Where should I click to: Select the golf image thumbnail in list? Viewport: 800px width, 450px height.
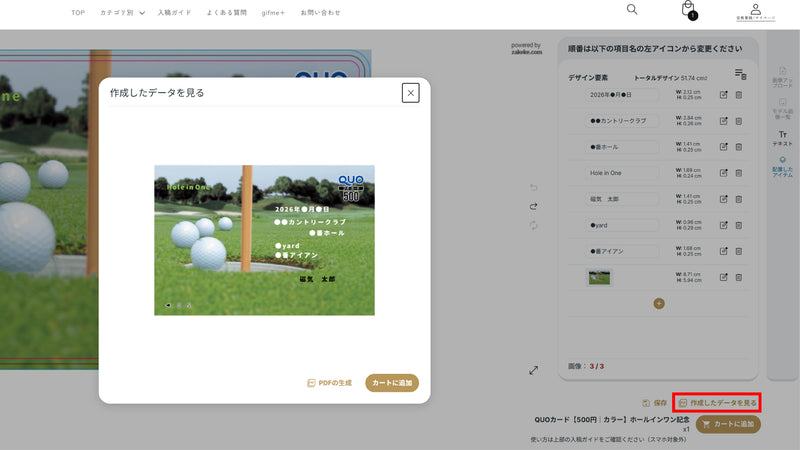click(x=599, y=278)
